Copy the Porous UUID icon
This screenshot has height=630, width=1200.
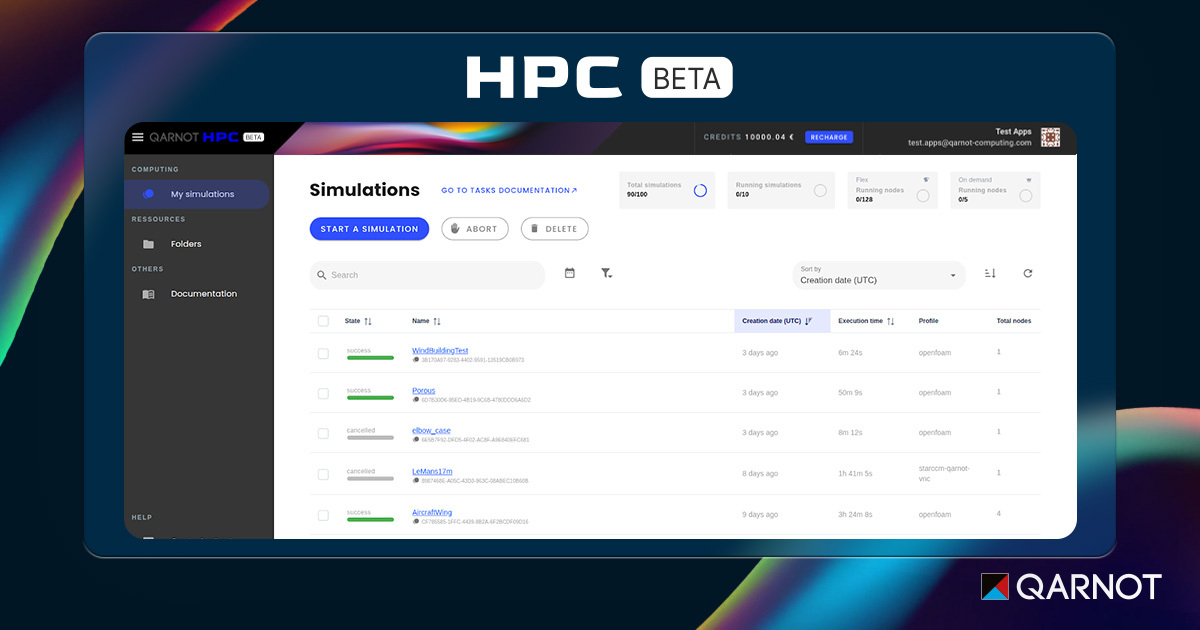point(416,400)
